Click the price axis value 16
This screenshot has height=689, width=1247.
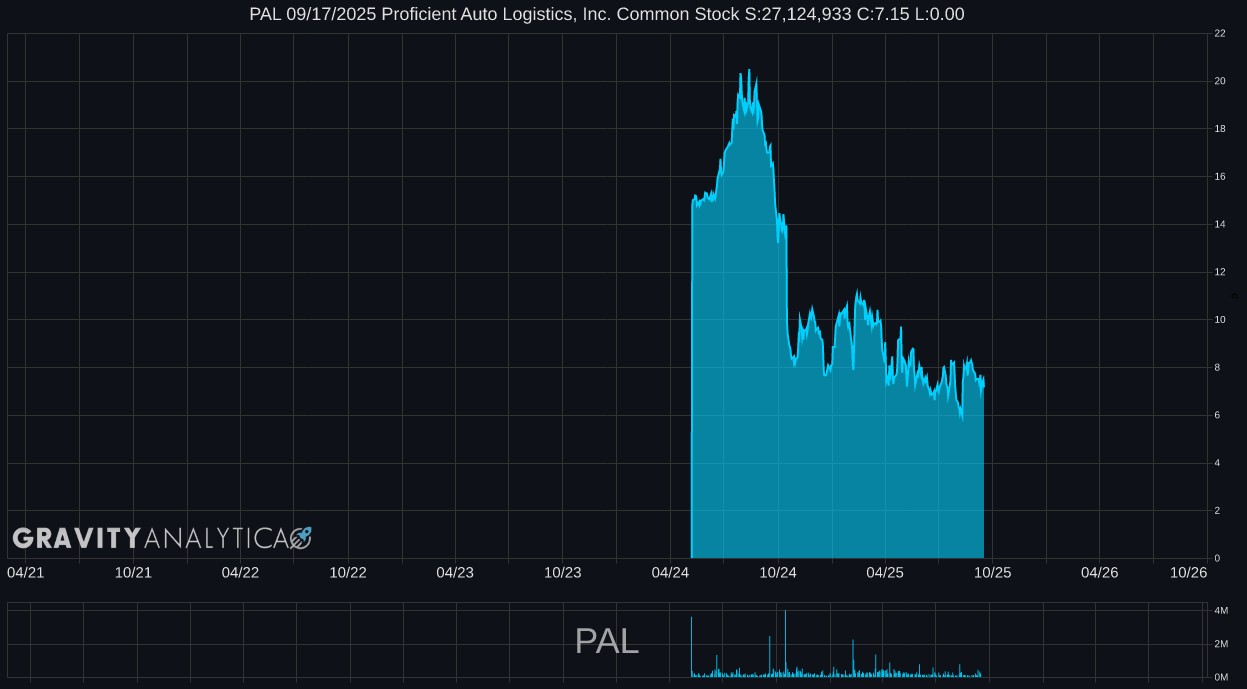[x=1220, y=177]
